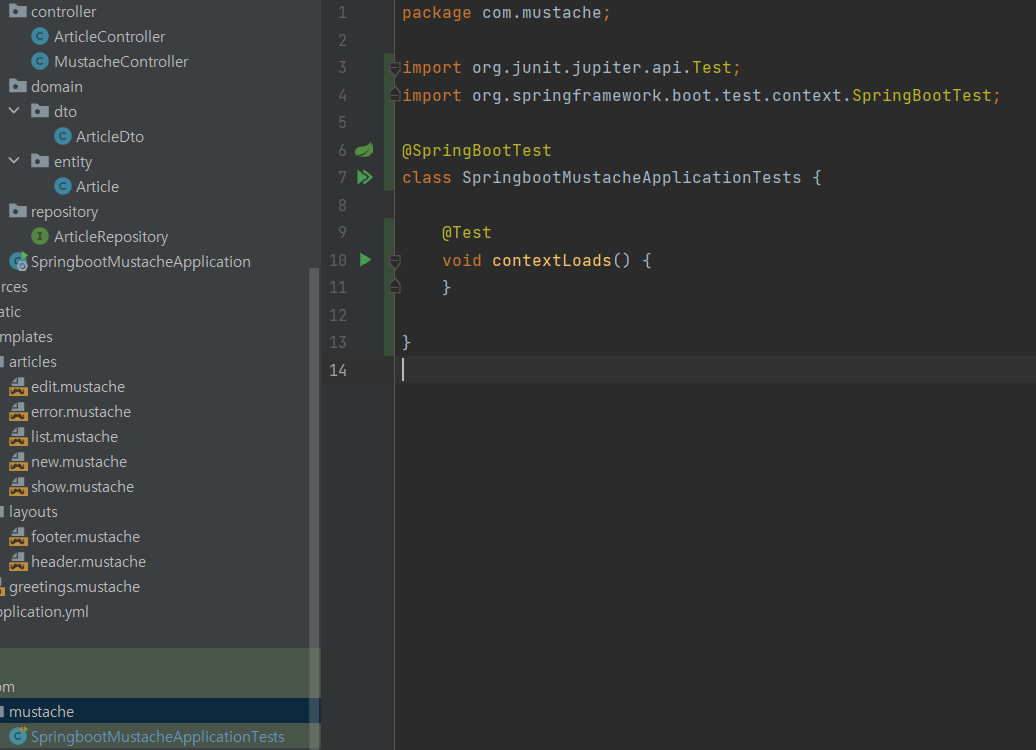The height and width of the screenshot is (750, 1036).
Task: Open greetings.mustache template
Action: point(74,587)
